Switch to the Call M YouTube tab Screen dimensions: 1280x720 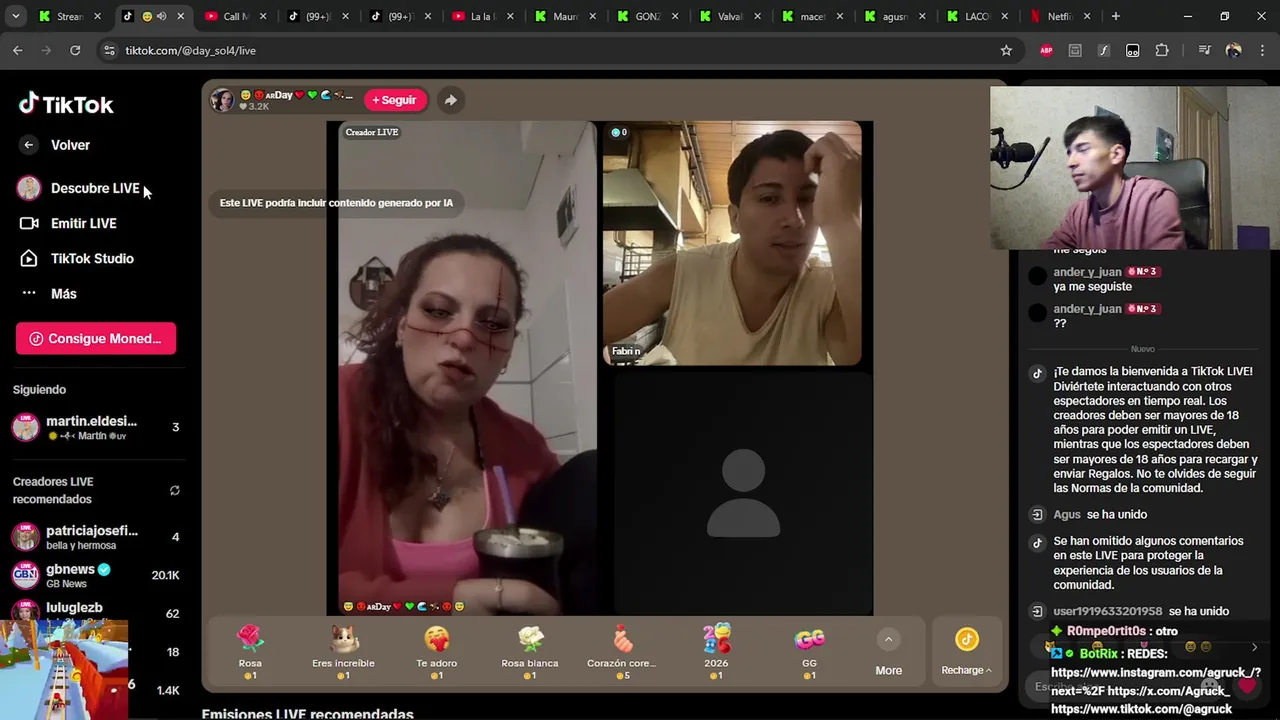point(237,16)
